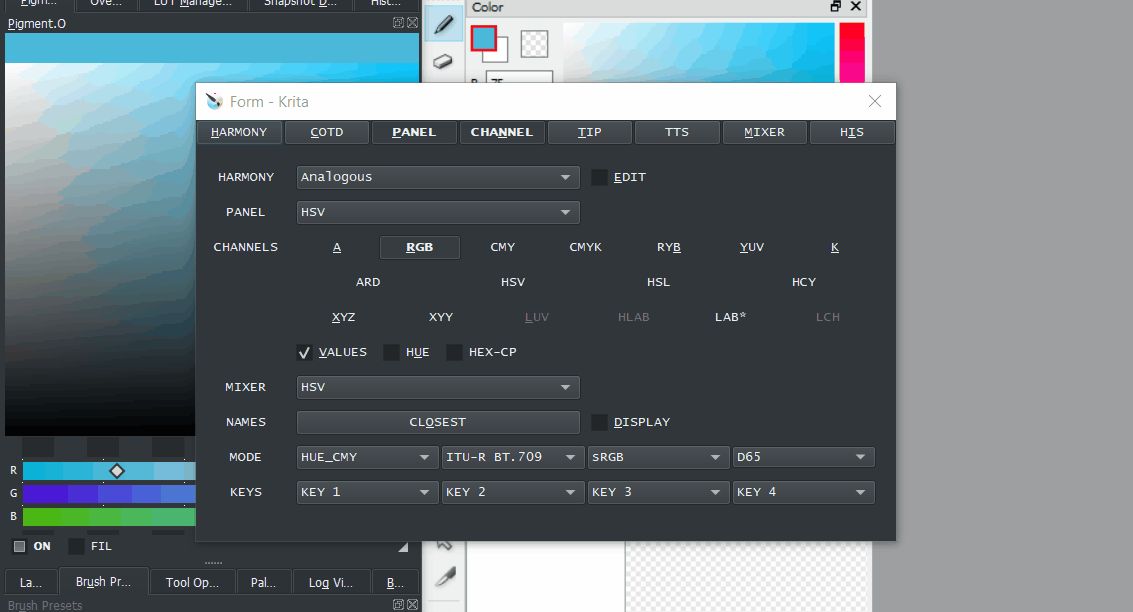Toggle the HCY channel button
The width and height of the screenshot is (1133, 612).
[x=804, y=283]
